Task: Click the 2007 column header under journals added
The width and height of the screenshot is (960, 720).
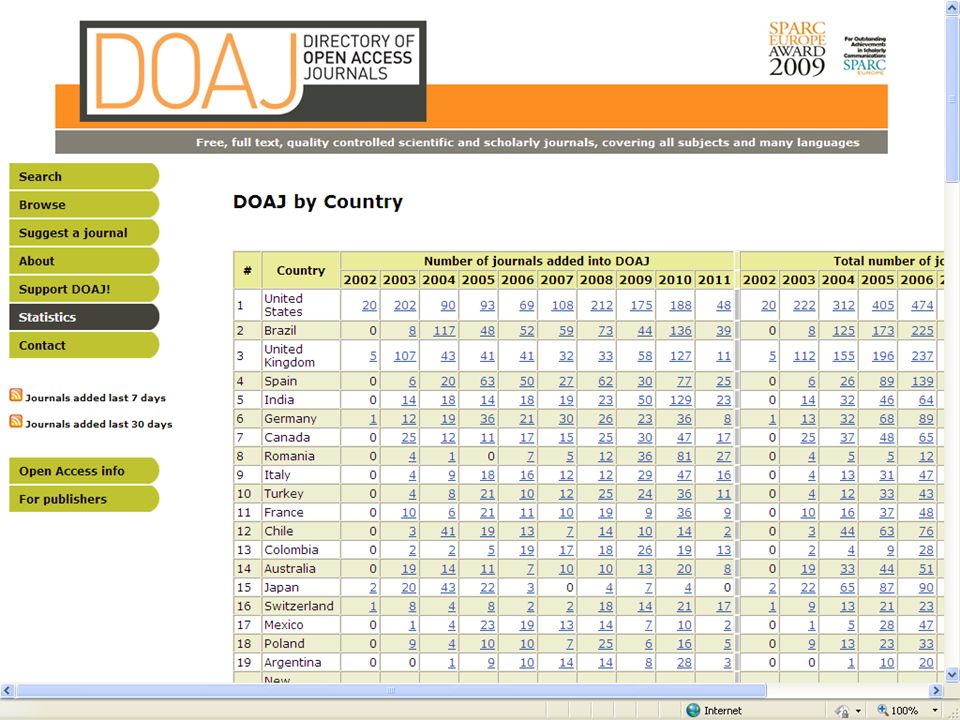Action: point(557,280)
